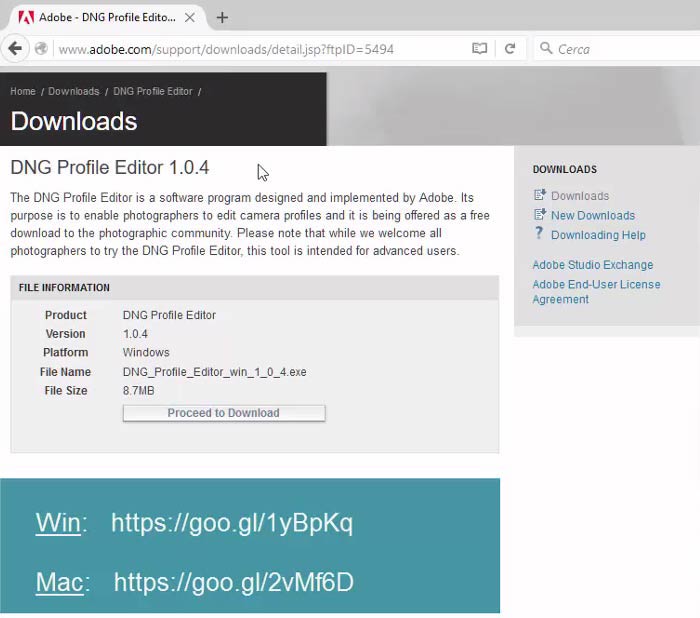Click the underlined Win label
This screenshot has width=700, height=618.
[58, 522]
